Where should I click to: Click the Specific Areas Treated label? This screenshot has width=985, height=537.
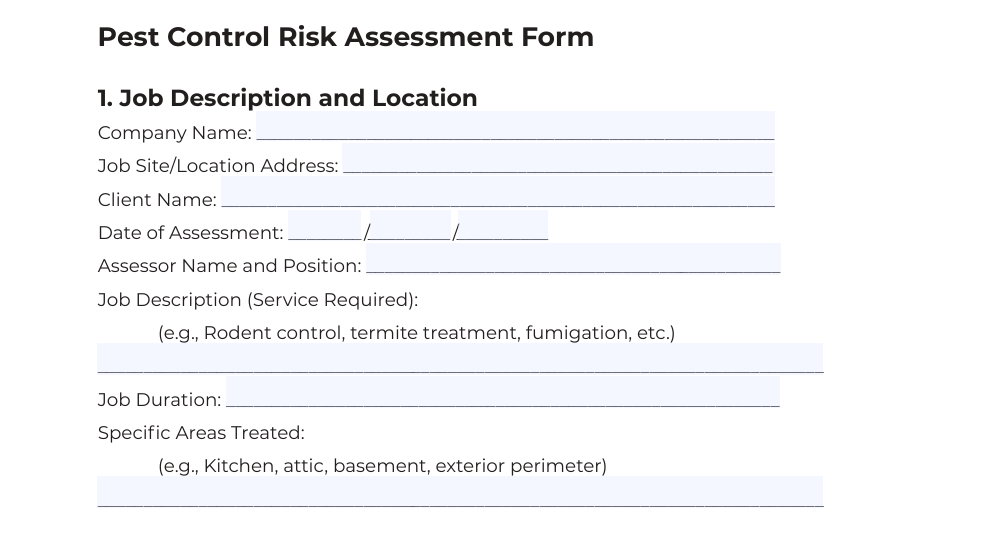[201, 433]
